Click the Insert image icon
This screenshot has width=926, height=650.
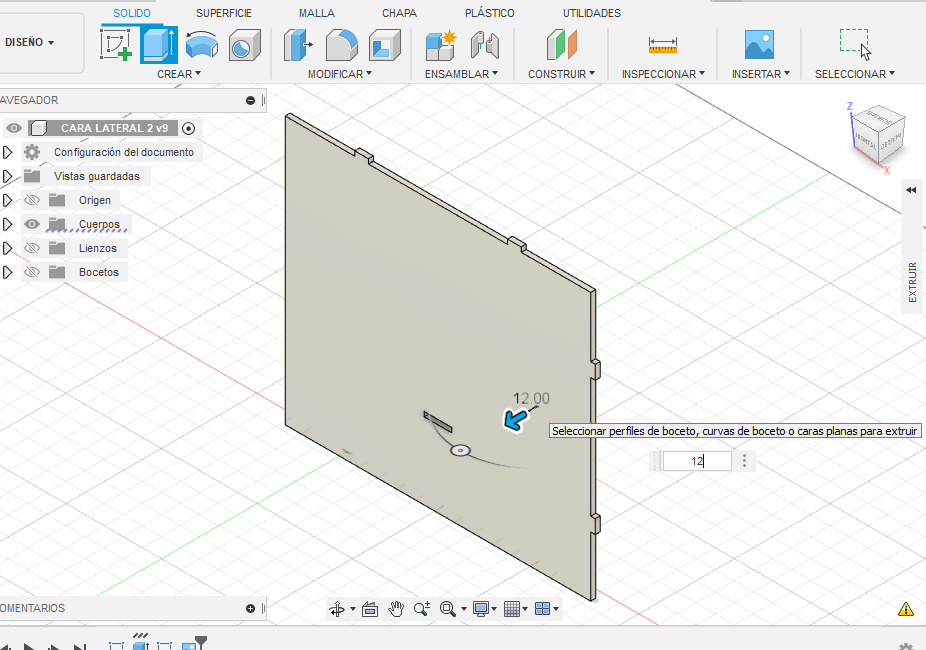[x=759, y=45]
